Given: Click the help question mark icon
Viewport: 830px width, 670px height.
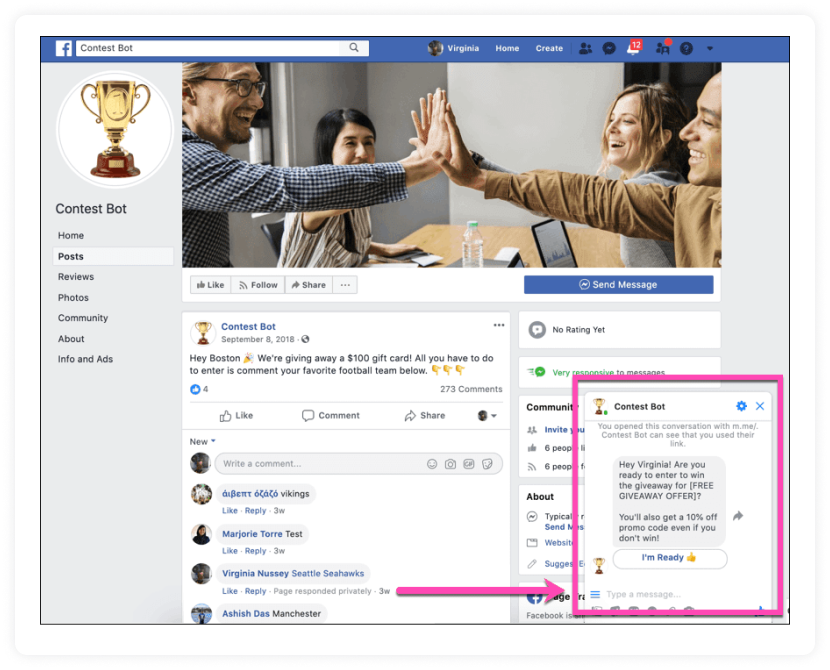Looking at the screenshot, I should pos(686,47).
